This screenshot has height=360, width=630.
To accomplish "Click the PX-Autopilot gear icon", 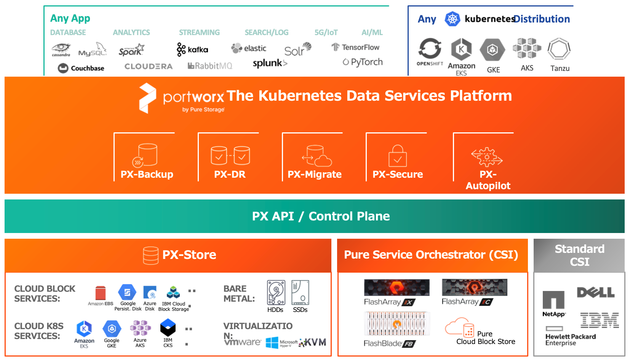I will [x=487, y=157].
